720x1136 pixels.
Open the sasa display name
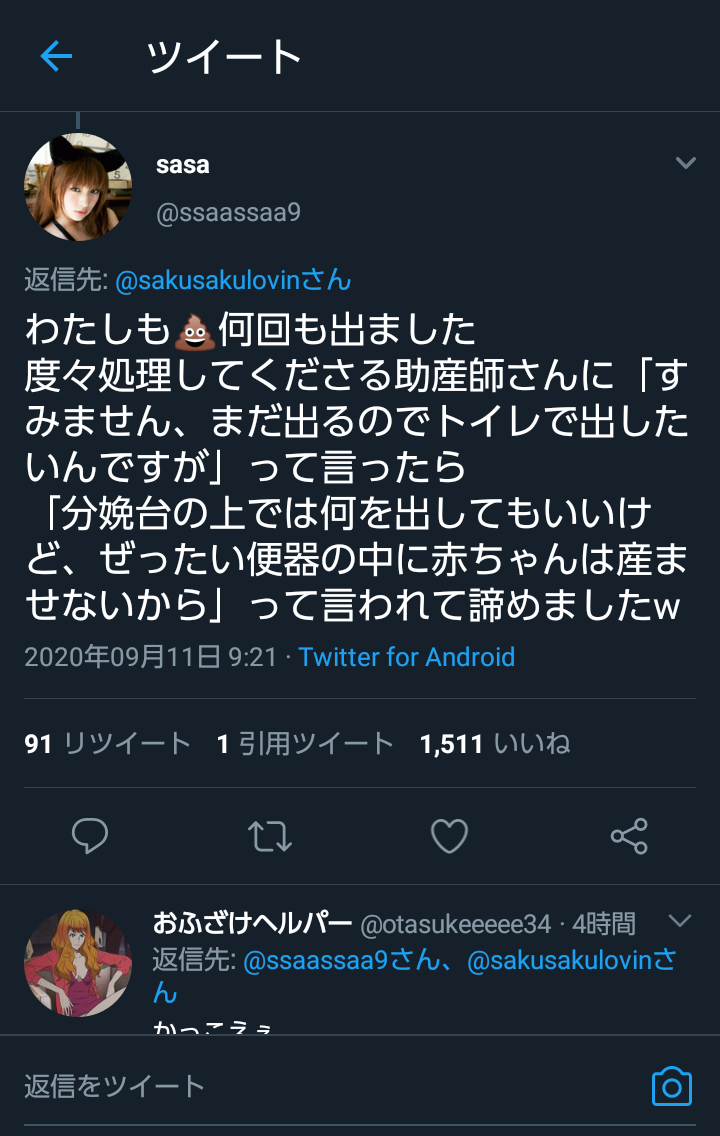coord(183,165)
